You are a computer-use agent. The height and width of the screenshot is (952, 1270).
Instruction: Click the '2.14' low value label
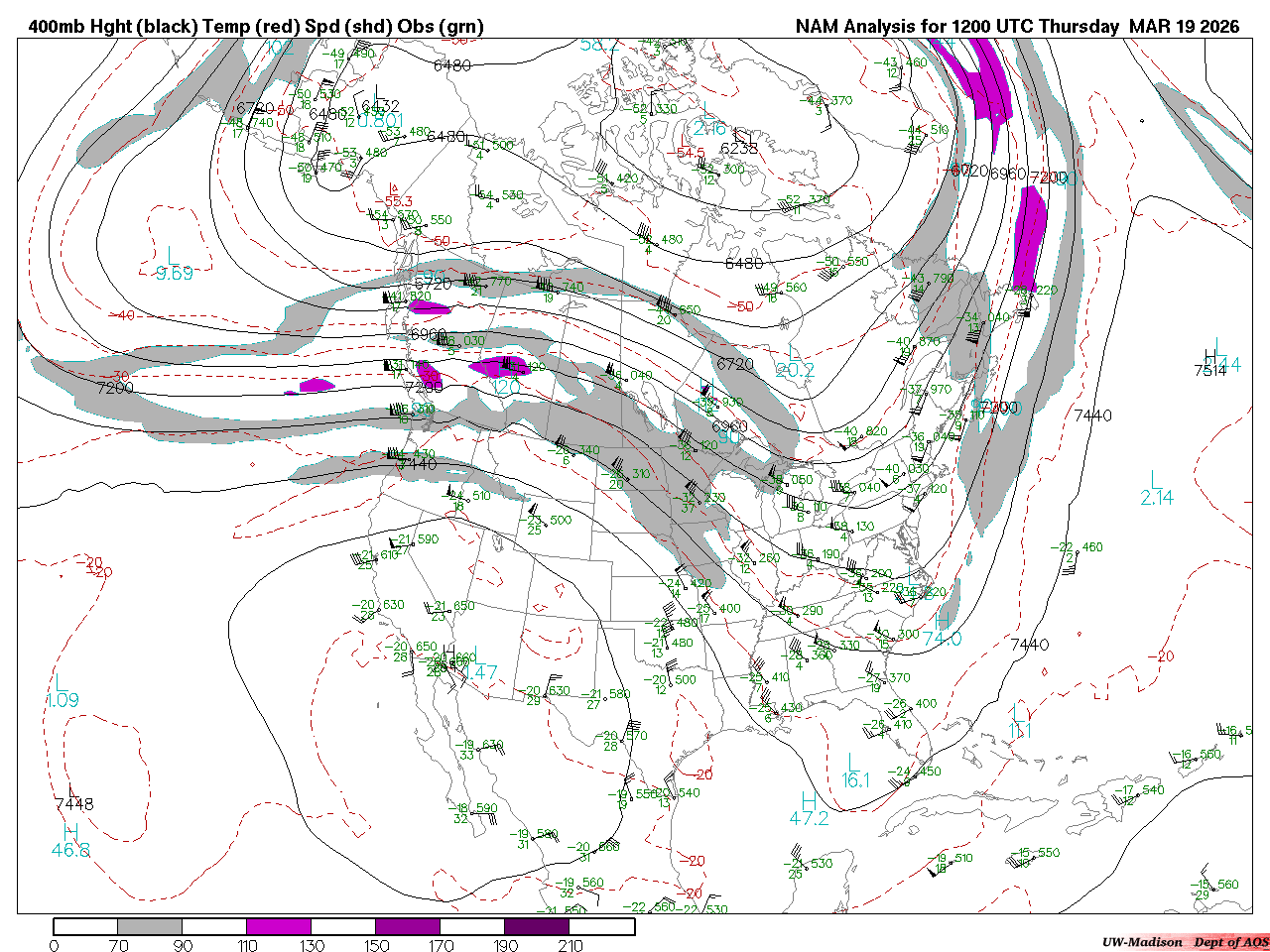click(x=1157, y=498)
